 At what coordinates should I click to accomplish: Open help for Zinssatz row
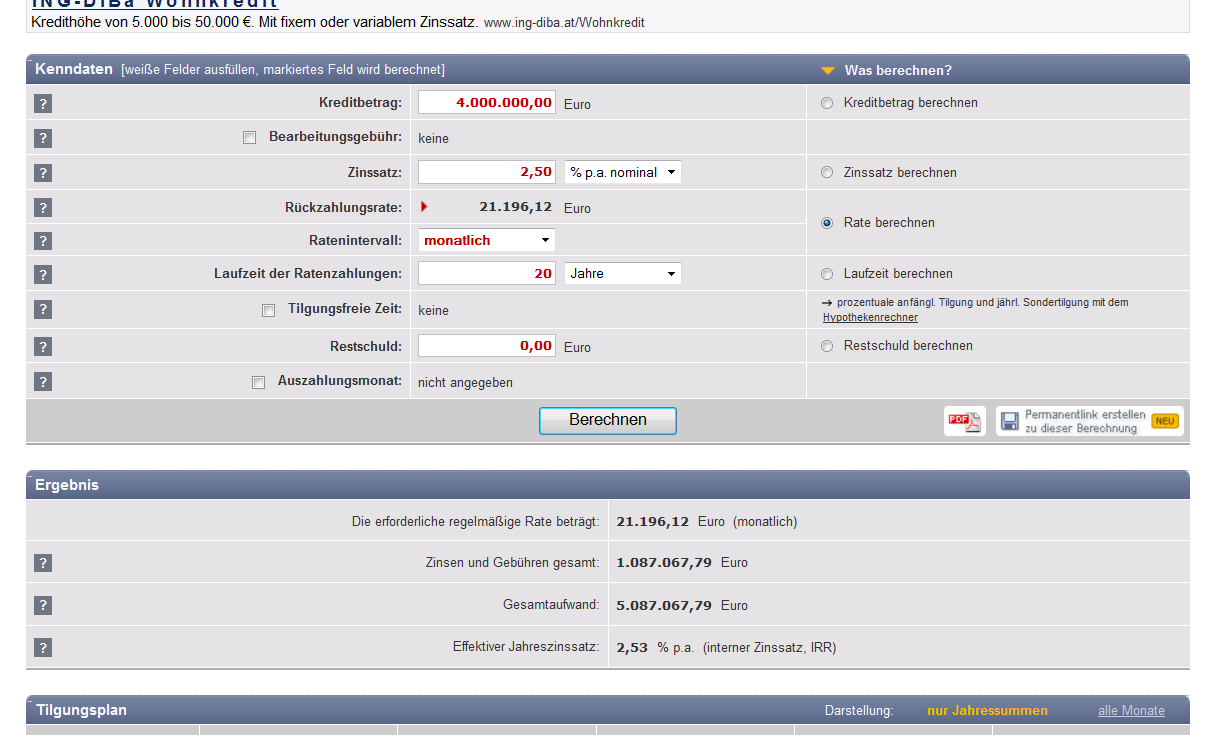coord(42,172)
